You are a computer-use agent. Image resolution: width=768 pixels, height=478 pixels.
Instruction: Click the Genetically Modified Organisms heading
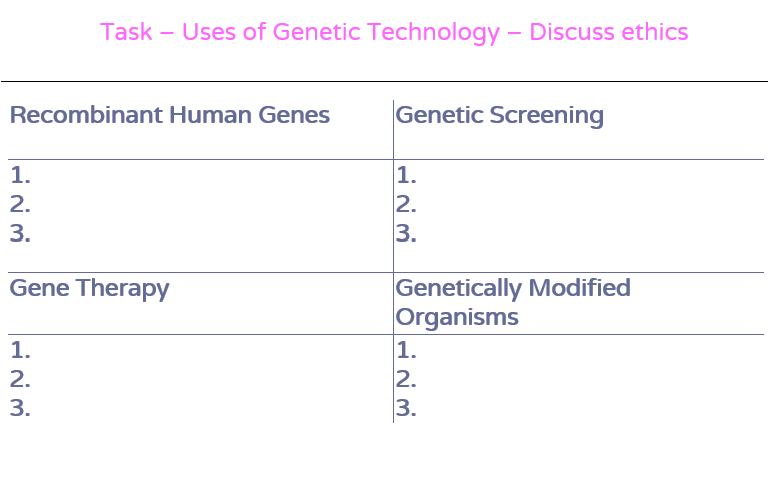pos(513,302)
